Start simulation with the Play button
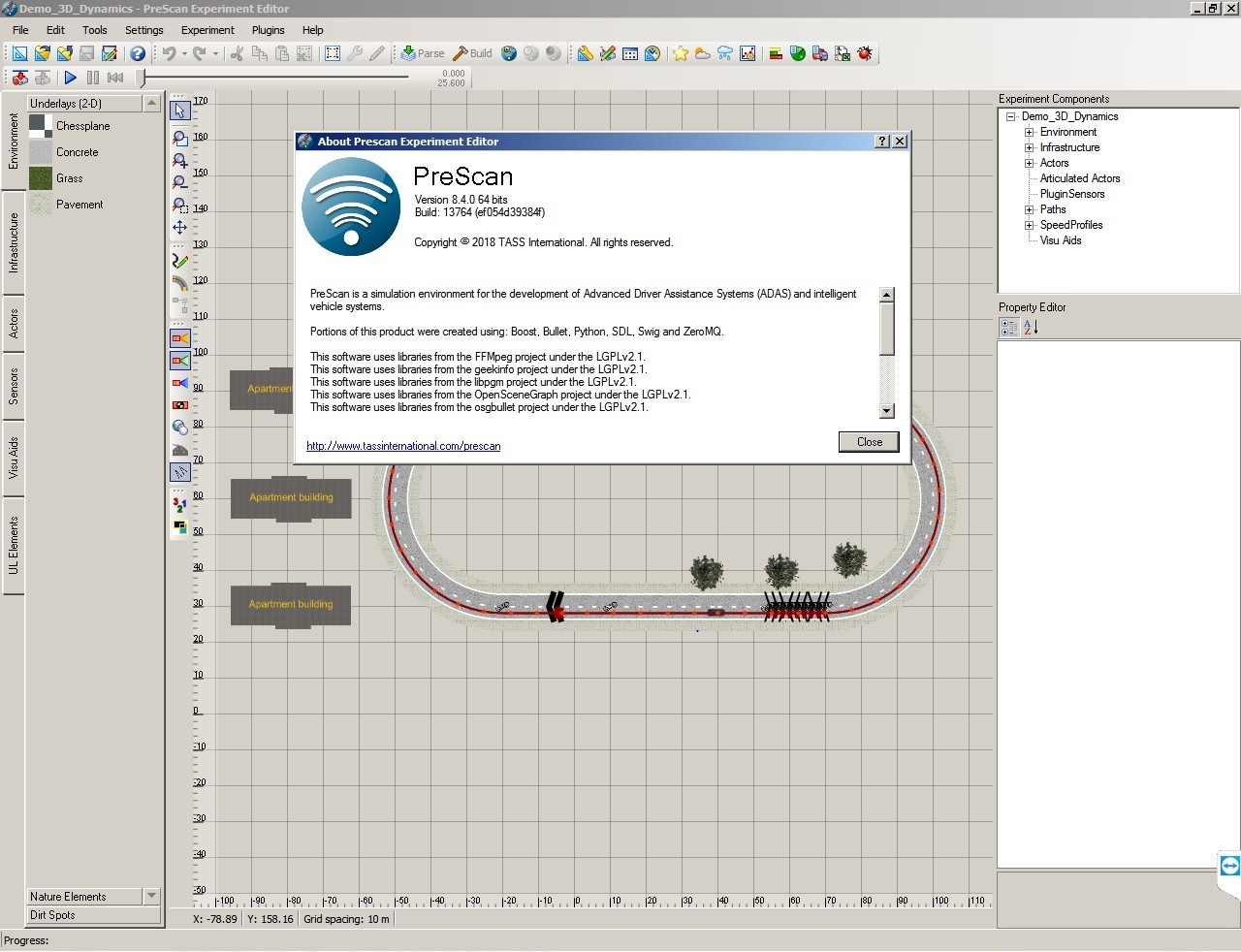 [x=70, y=78]
